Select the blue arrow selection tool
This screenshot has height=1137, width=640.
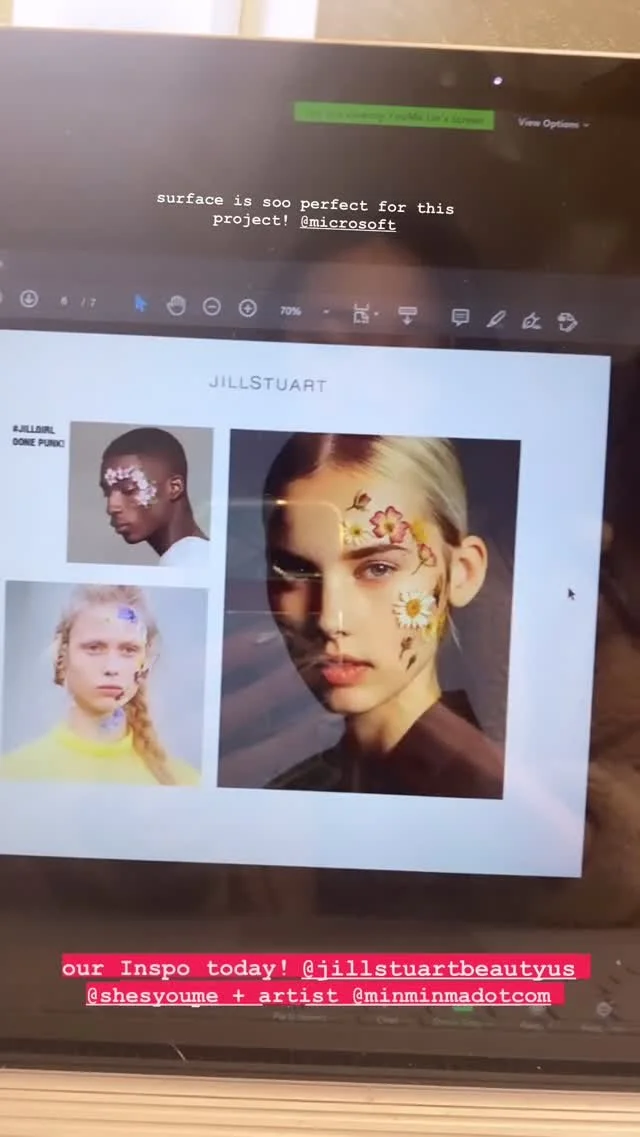click(141, 303)
